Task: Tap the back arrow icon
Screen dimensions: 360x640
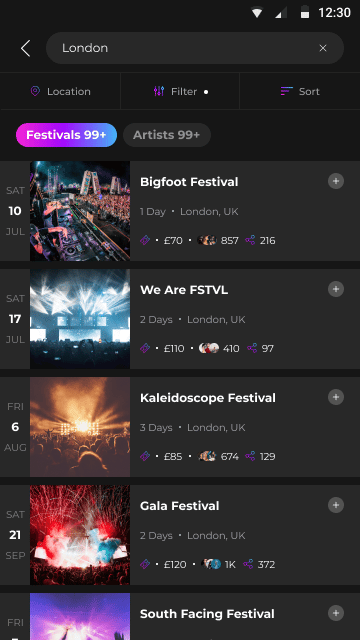Action: [25, 48]
